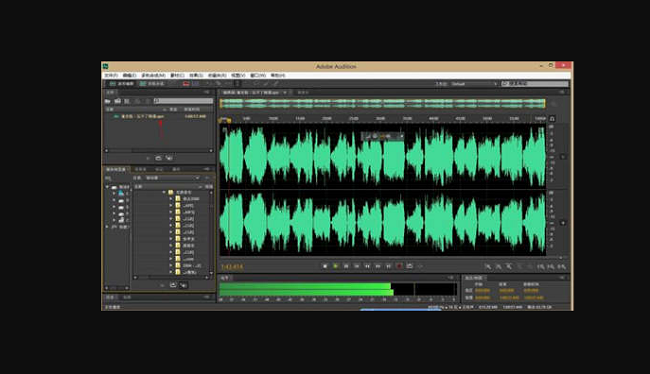Toggle Skip Selection in the transport bar
The image size is (650, 374).
point(420,266)
